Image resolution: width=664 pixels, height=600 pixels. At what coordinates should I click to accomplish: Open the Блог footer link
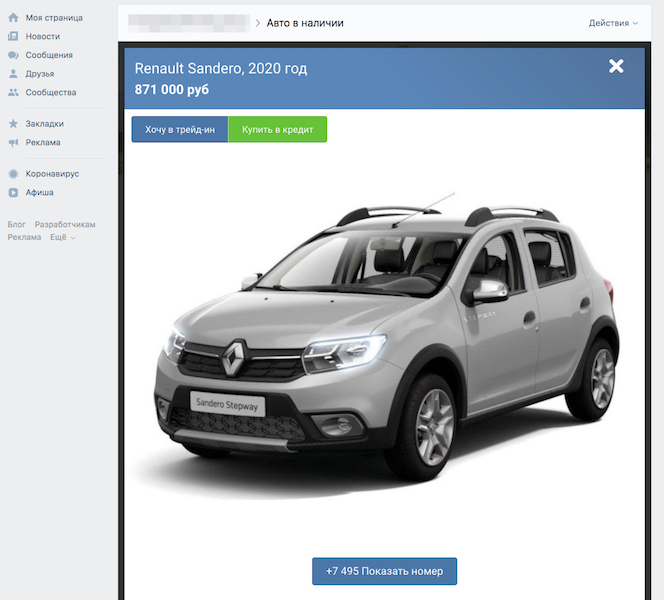[x=17, y=224]
